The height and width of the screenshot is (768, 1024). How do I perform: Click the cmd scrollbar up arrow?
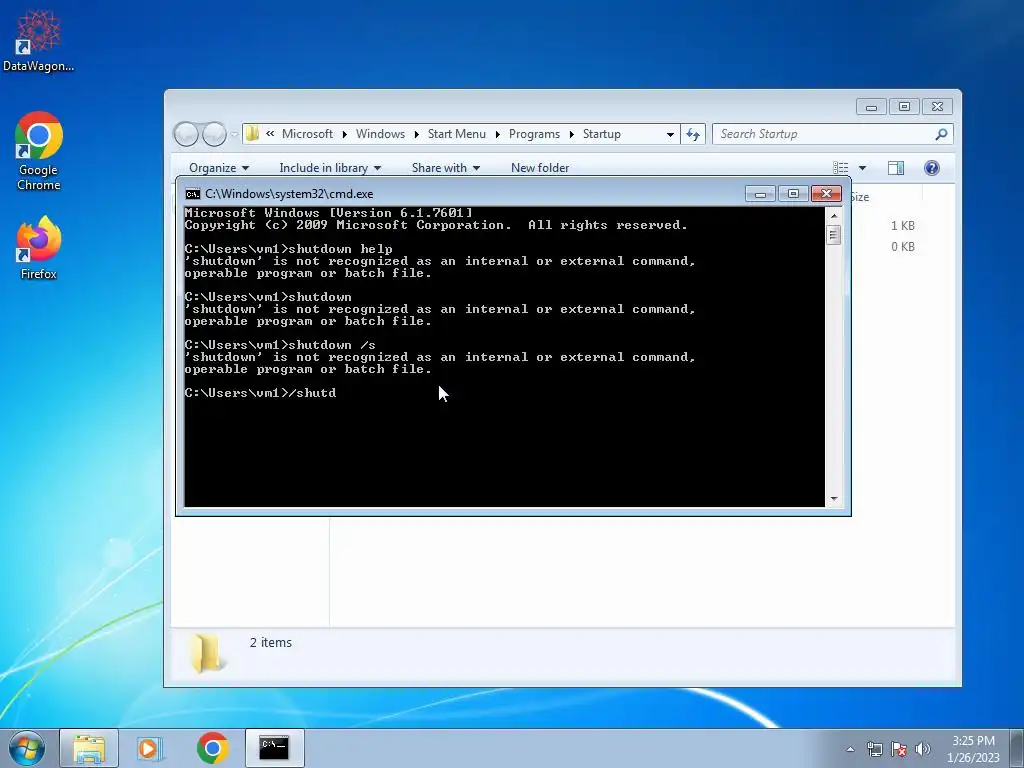click(x=834, y=216)
